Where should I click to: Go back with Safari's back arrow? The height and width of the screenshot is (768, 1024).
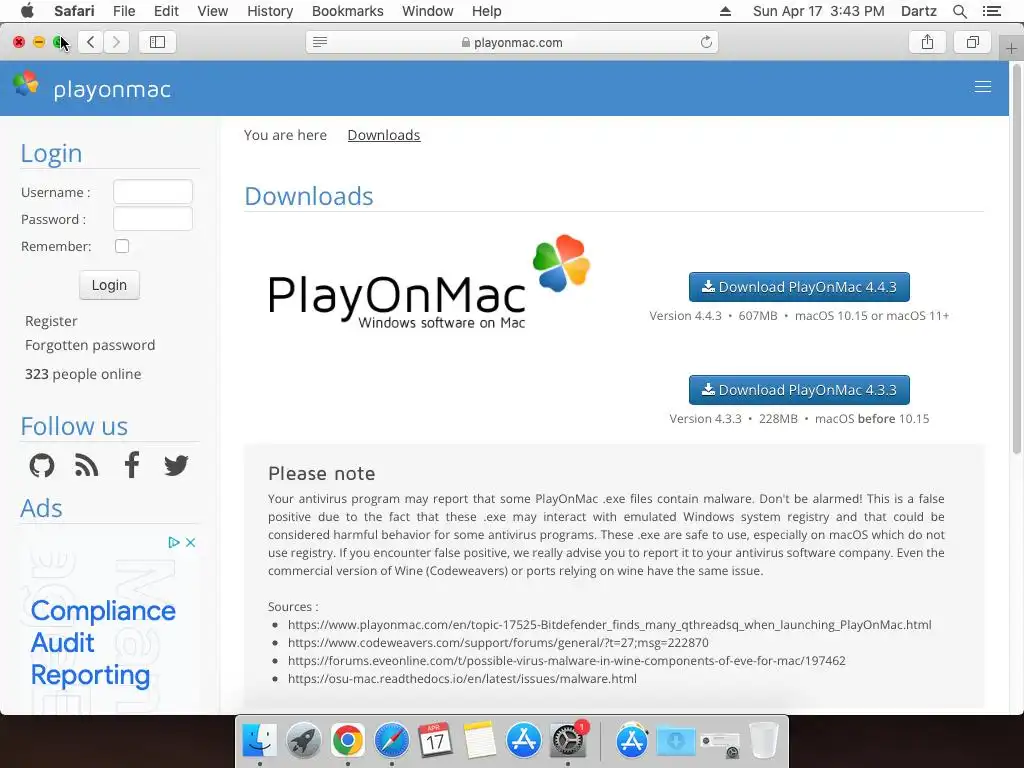pos(91,42)
